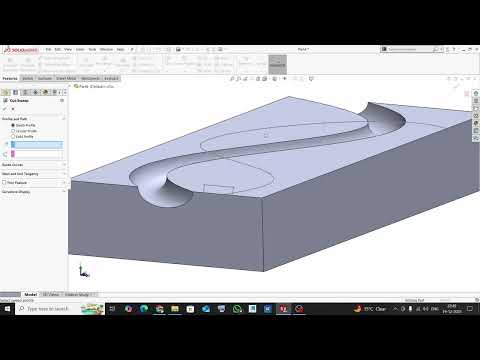Click the Windows taskbar search box
The height and width of the screenshot is (360, 480).
click(60, 309)
